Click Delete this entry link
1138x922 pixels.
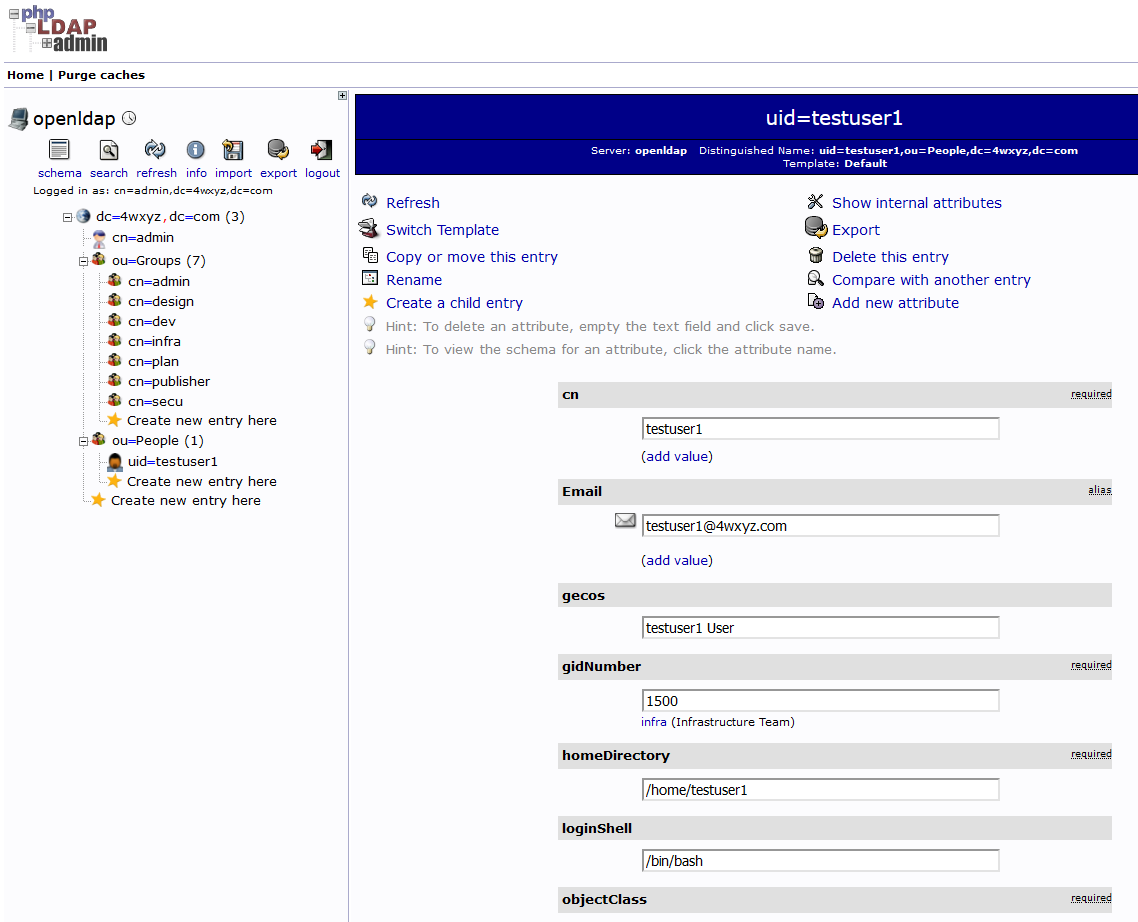click(891, 256)
